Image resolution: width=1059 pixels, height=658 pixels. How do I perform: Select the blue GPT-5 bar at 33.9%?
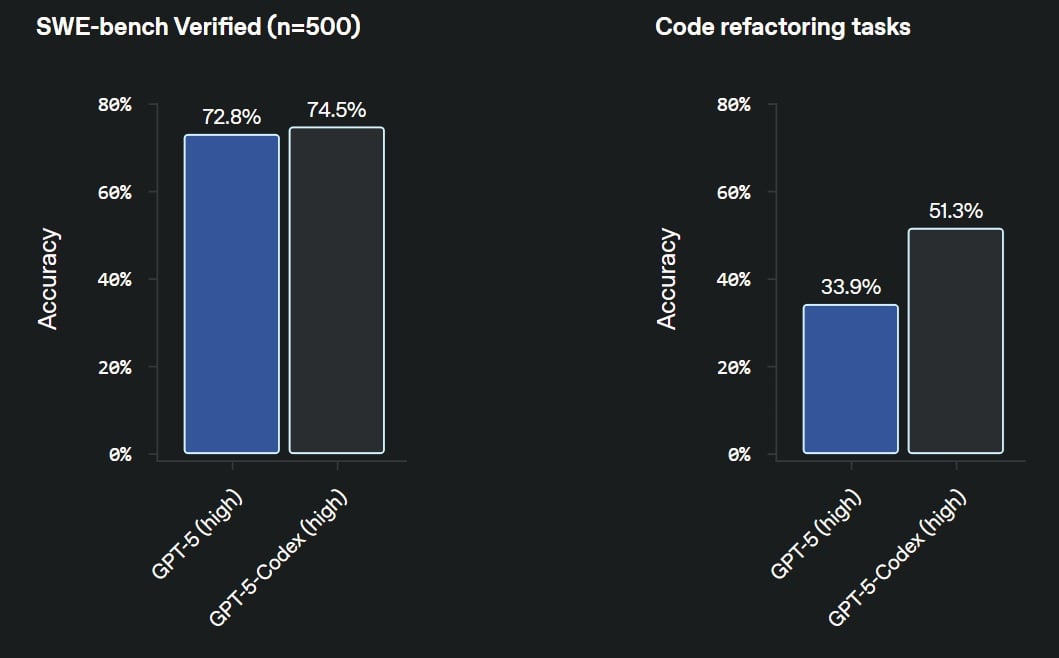[851, 379]
